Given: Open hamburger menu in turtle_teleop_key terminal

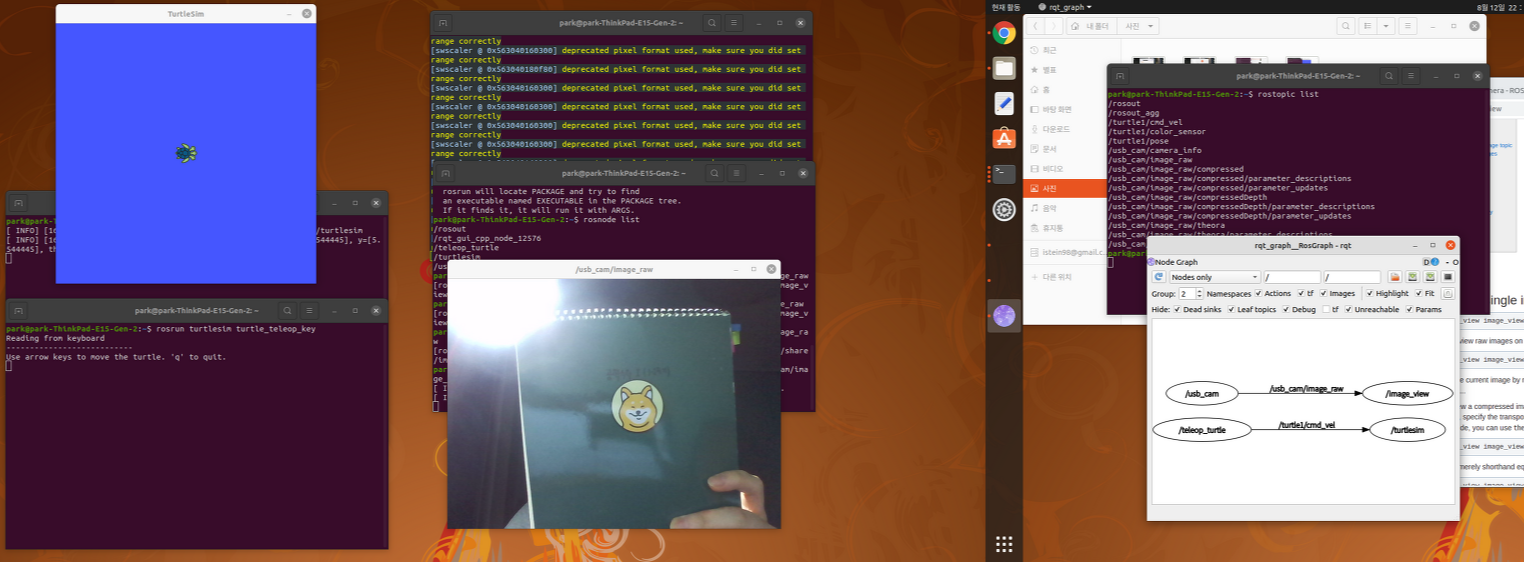Looking at the screenshot, I should [x=311, y=310].
